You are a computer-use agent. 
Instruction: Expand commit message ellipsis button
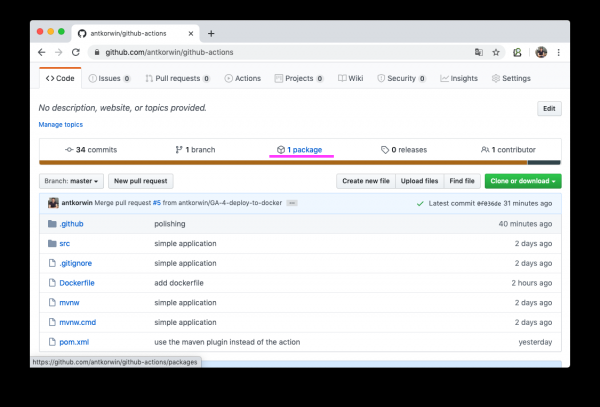(x=291, y=203)
